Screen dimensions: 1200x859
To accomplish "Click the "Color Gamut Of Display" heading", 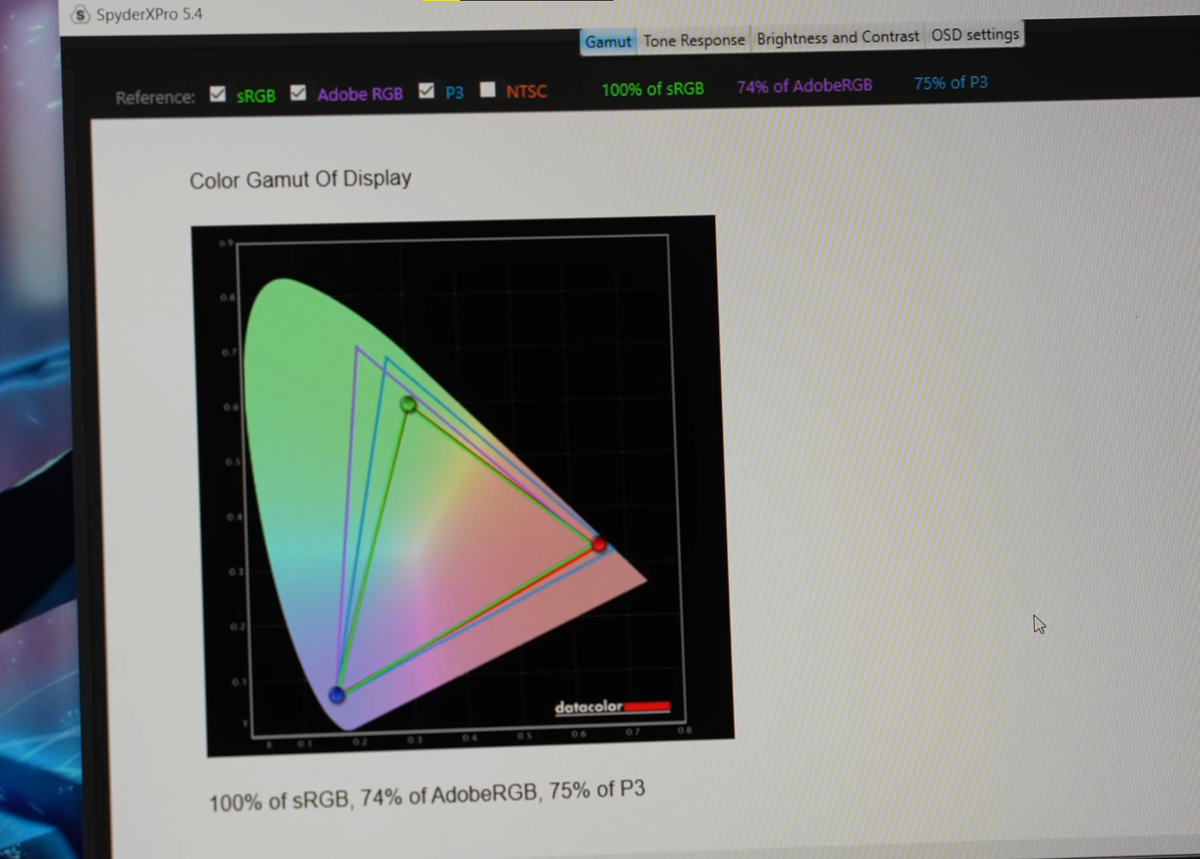I will coord(300,180).
